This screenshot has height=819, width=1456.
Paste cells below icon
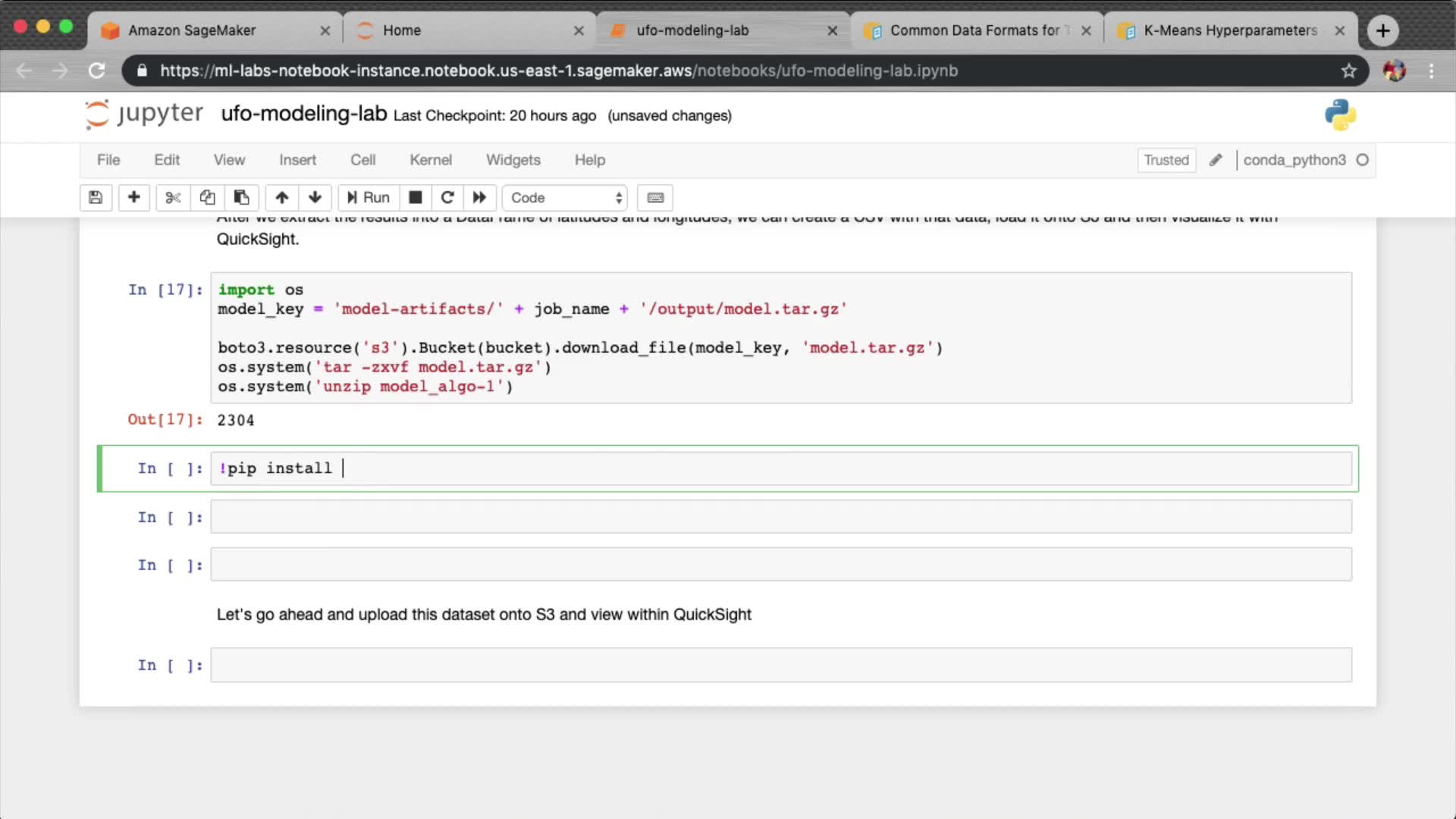(241, 198)
